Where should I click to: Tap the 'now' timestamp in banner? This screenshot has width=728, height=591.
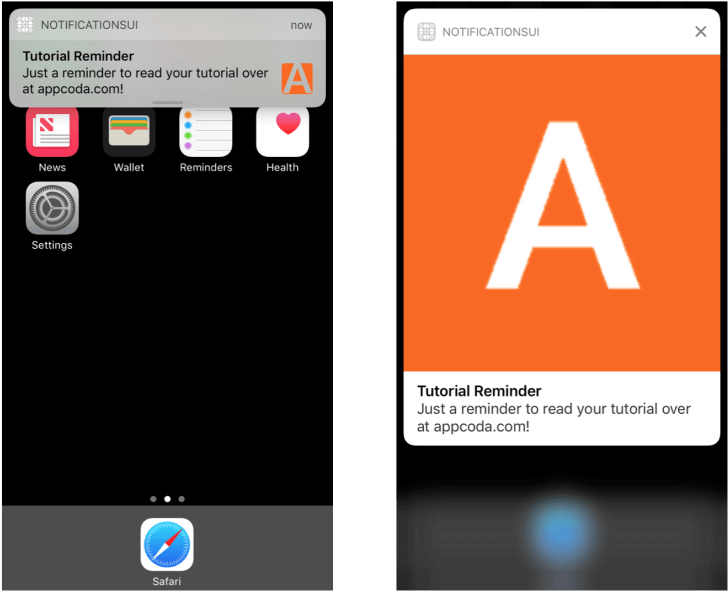click(301, 26)
